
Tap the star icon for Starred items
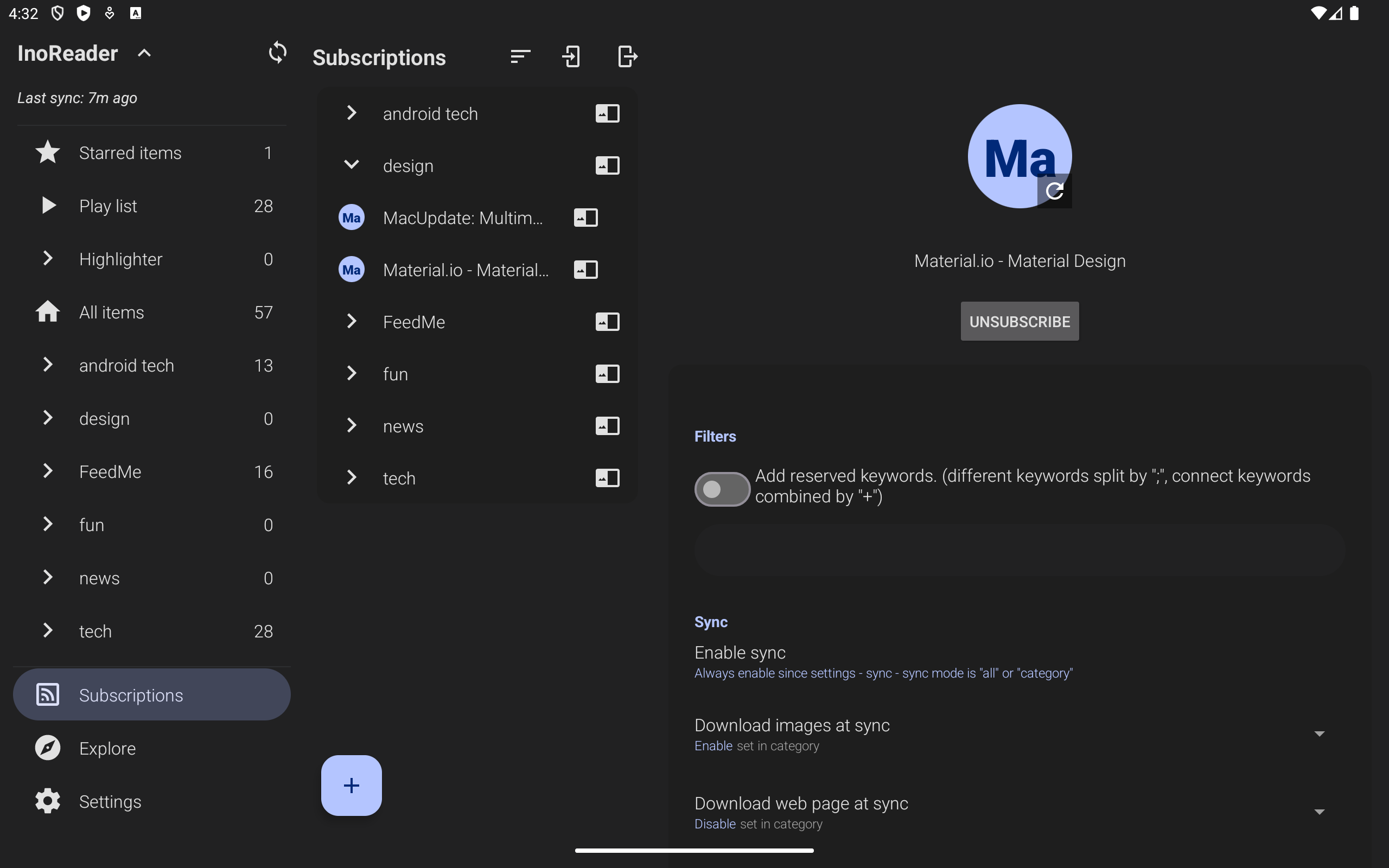[48, 152]
